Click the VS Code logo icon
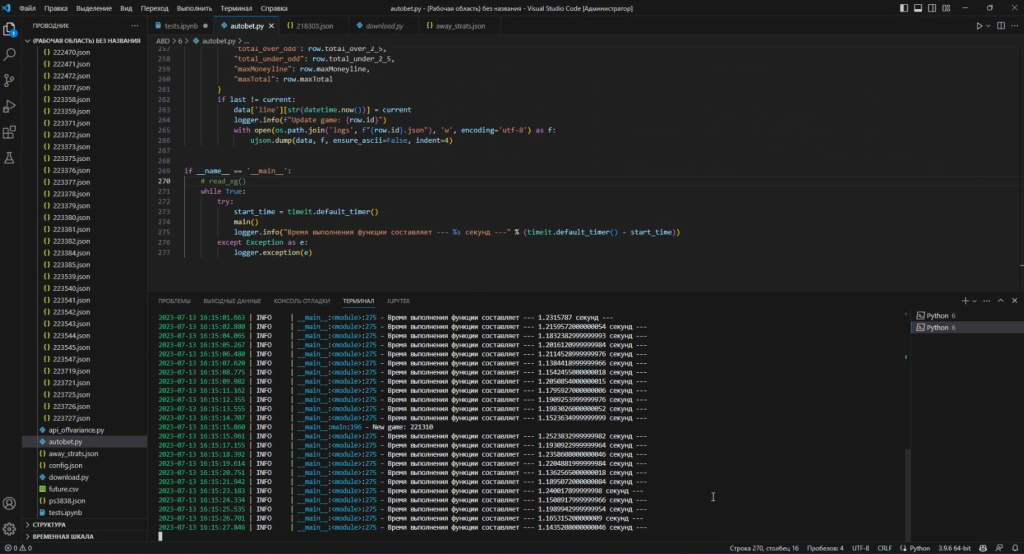 (x=7, y=8)
